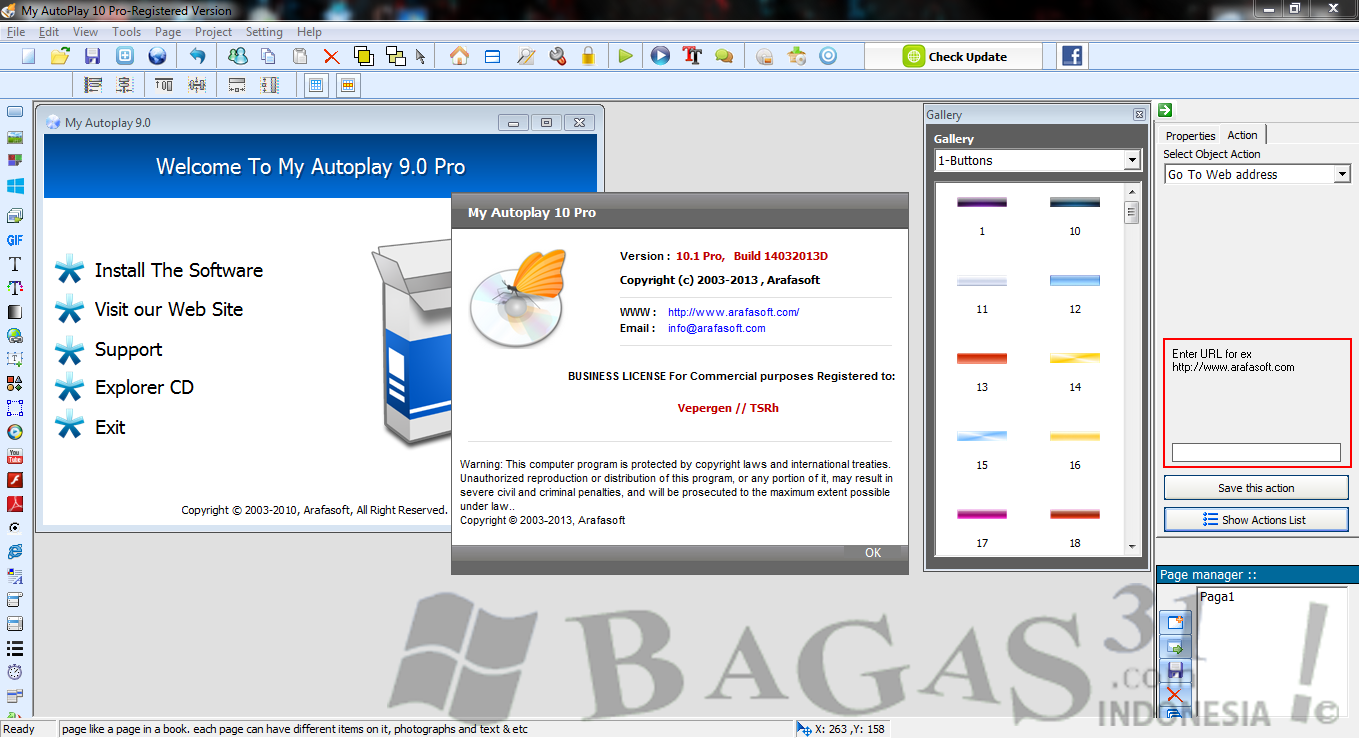Image resolution: width=1359 pixels, height=738 pixels.
Task: Click the align left icon in second toolbar
Action: pos(93,86)
